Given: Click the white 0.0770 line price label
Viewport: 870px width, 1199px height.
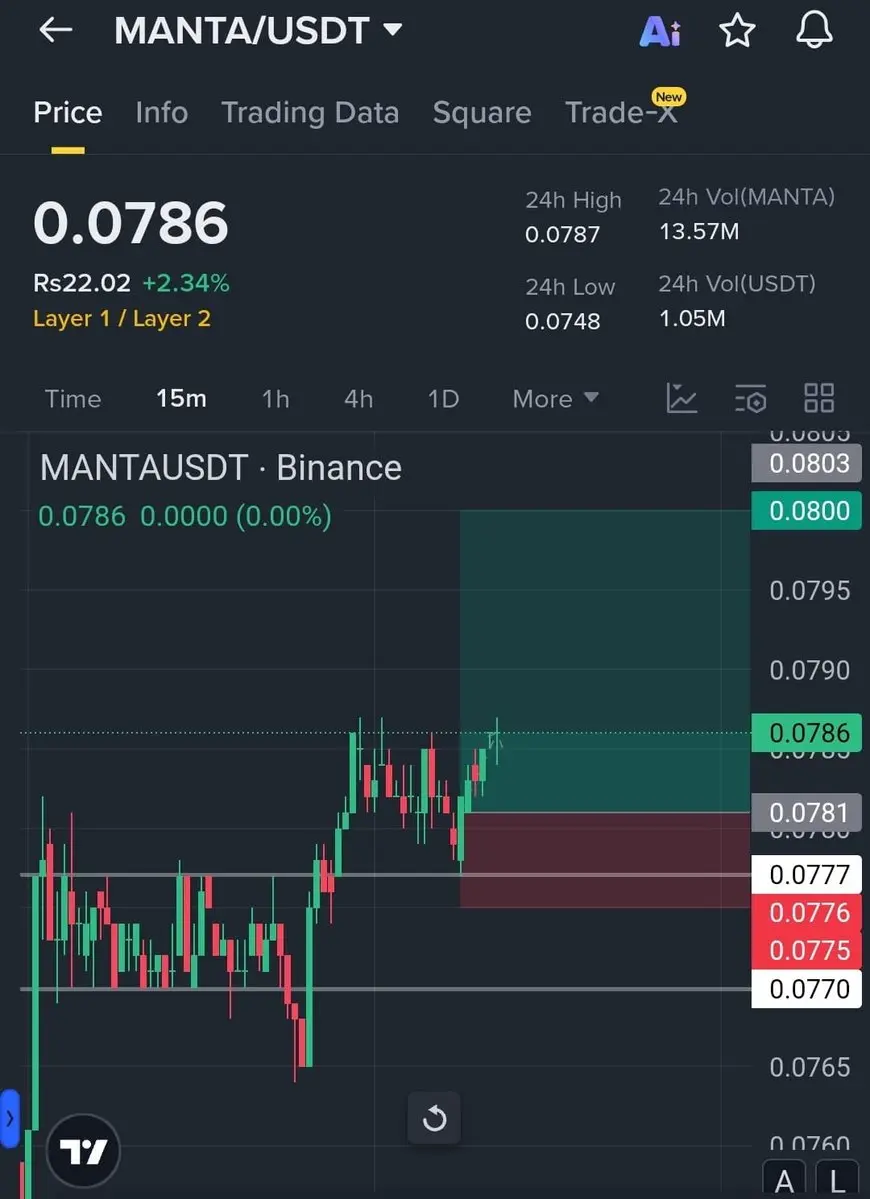Looking at the screenshot, I should (807, 989).
